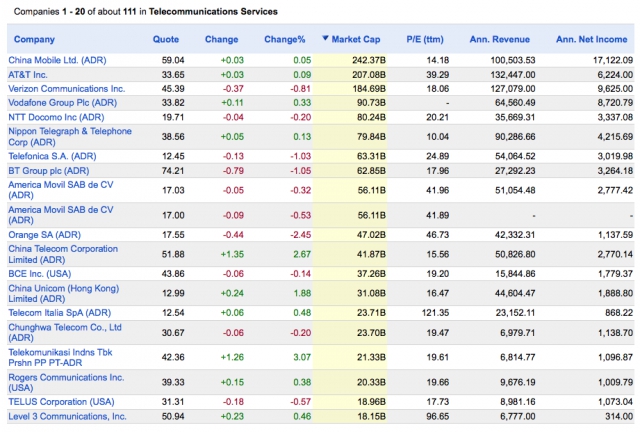Select Verizon revenue 127,079.00

[513, 89]
